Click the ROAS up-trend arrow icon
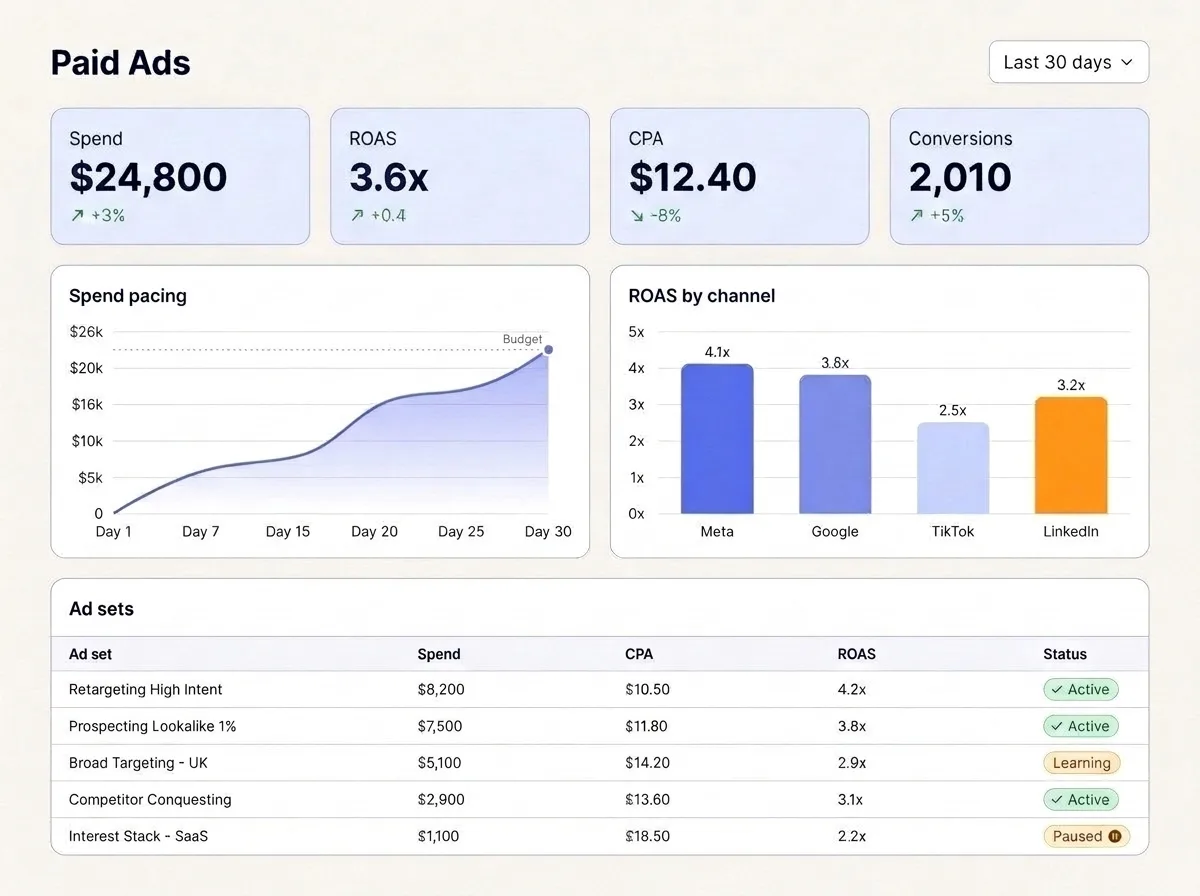Viewport: 1200px width, 896px height. [356, 215]
